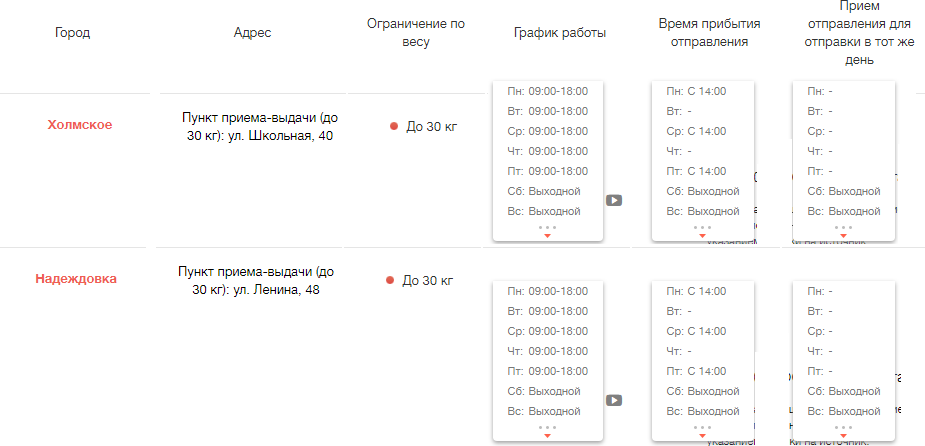This screenshot has height=446, width=925.
Task: Open the Надеждовка city link
Action: coord(76,279)
